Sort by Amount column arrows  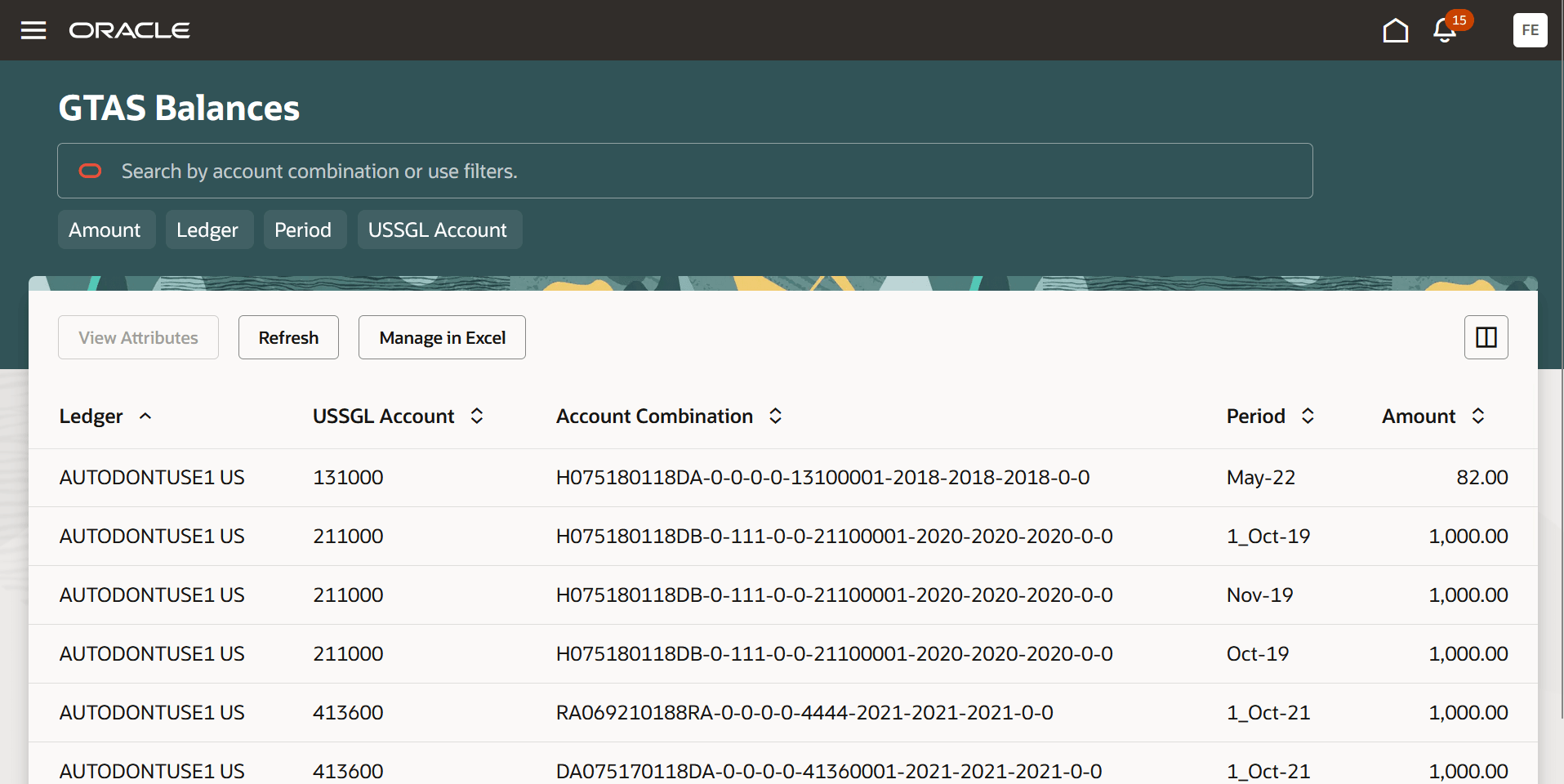tap(1478, 416)
